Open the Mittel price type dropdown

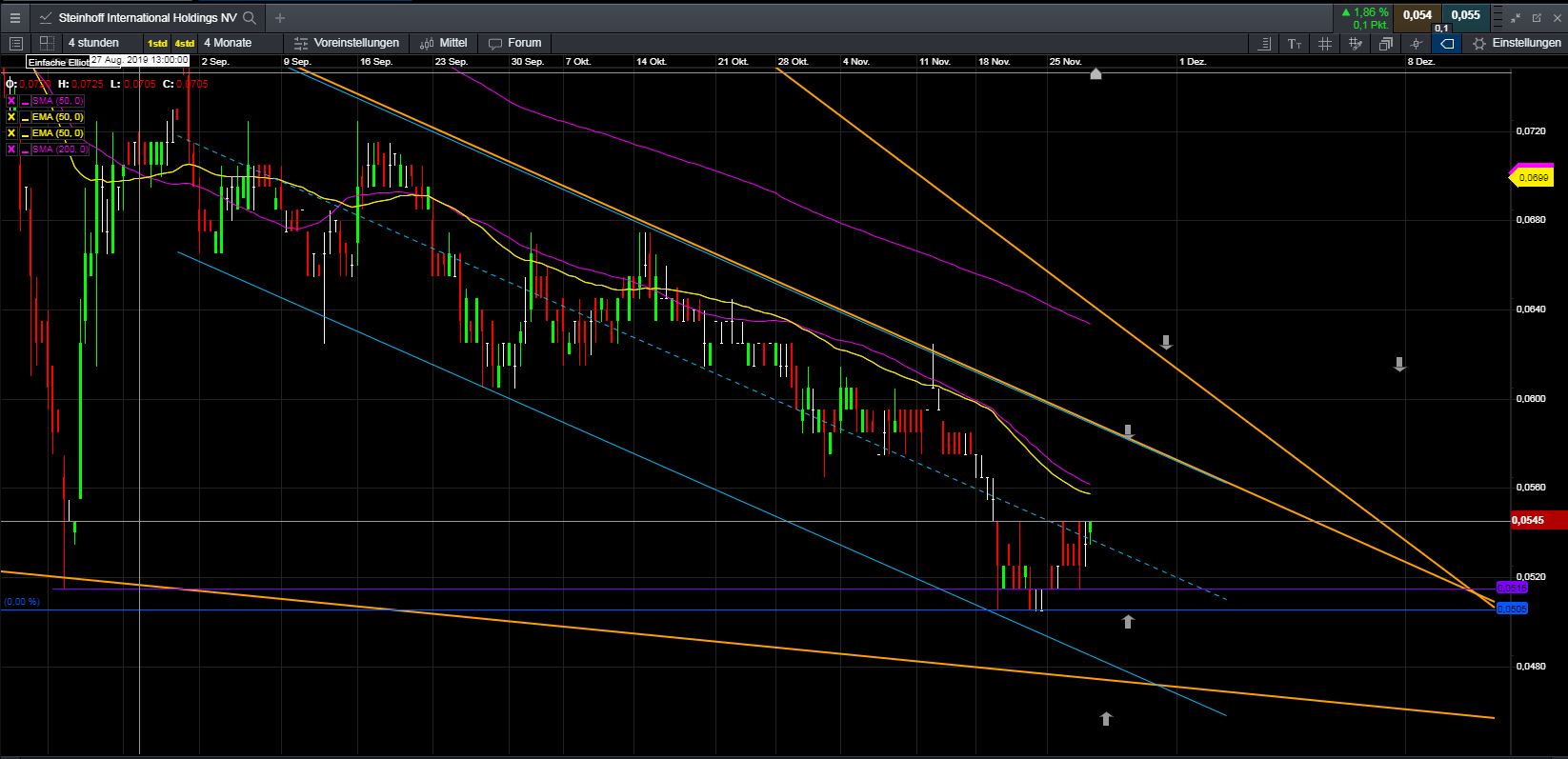coord(444,43)
